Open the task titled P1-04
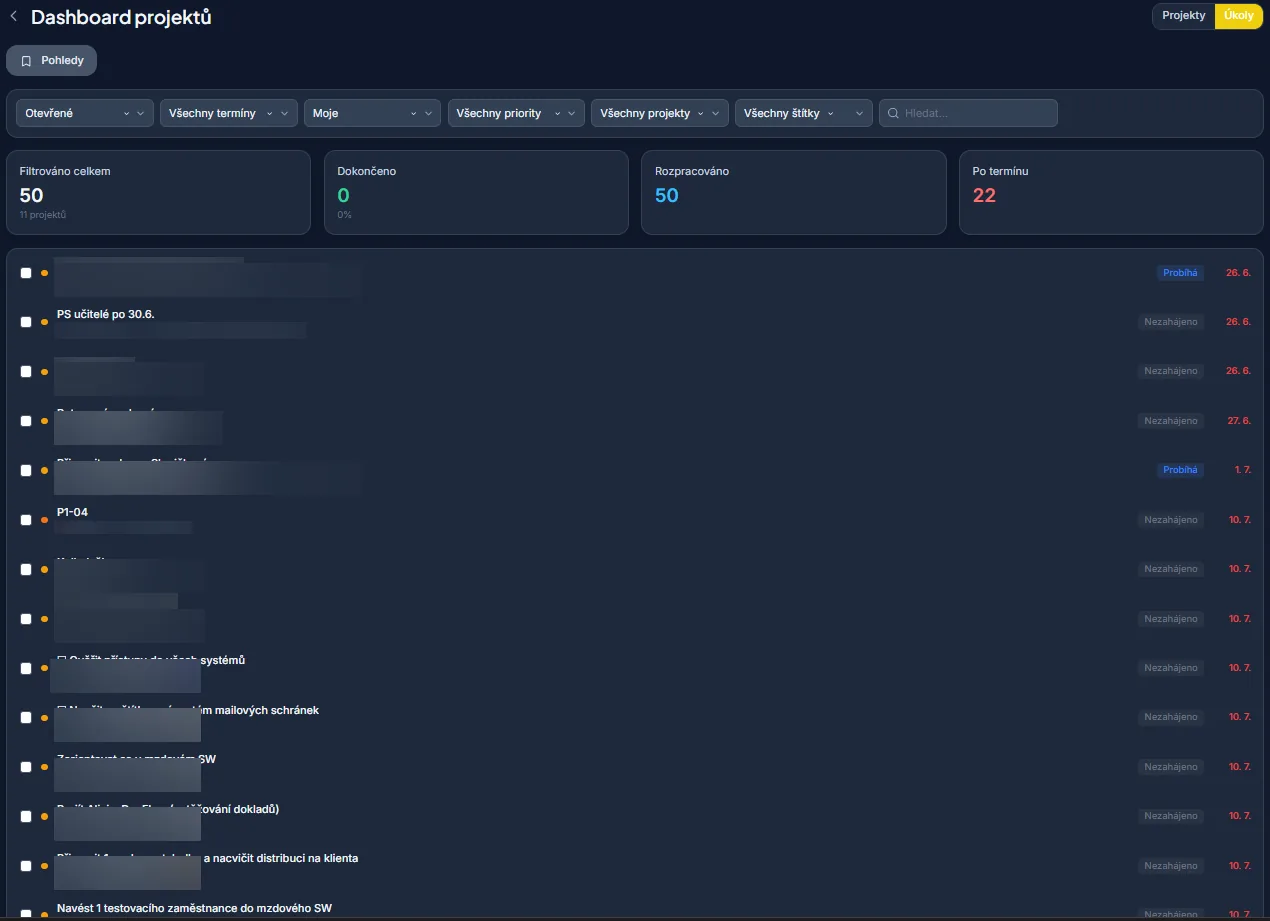This screenshot has height=921, width=1270. tap(73, 512)
